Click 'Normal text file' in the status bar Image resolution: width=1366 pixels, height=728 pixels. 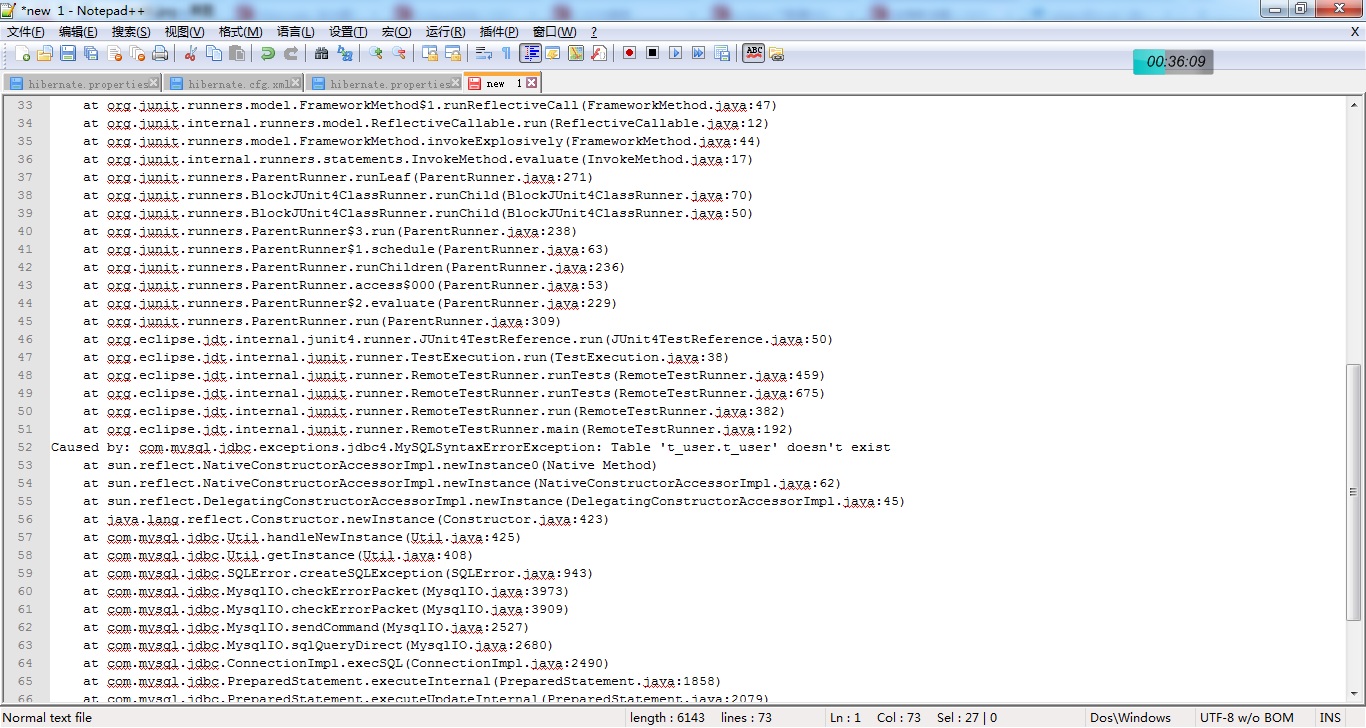coord(47,717)
